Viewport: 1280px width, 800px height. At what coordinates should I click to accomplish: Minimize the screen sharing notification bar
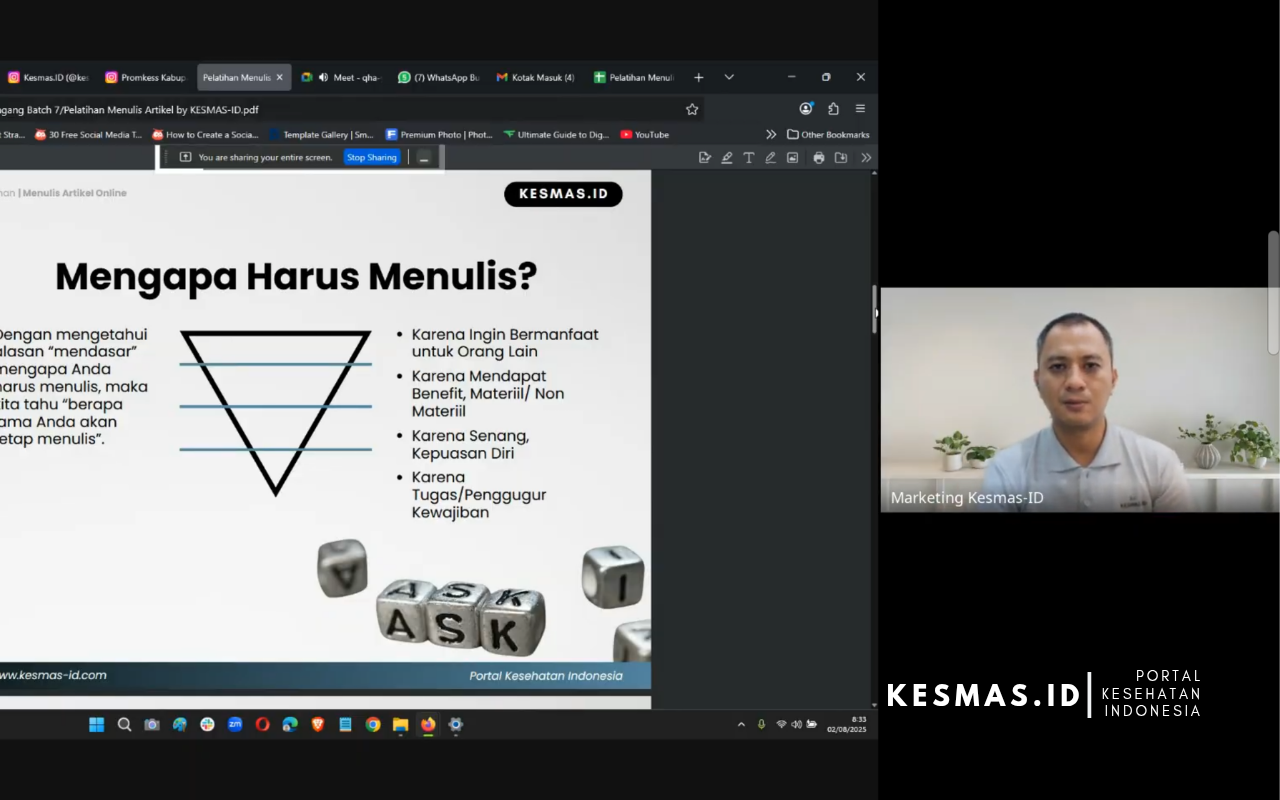[424, 158]
